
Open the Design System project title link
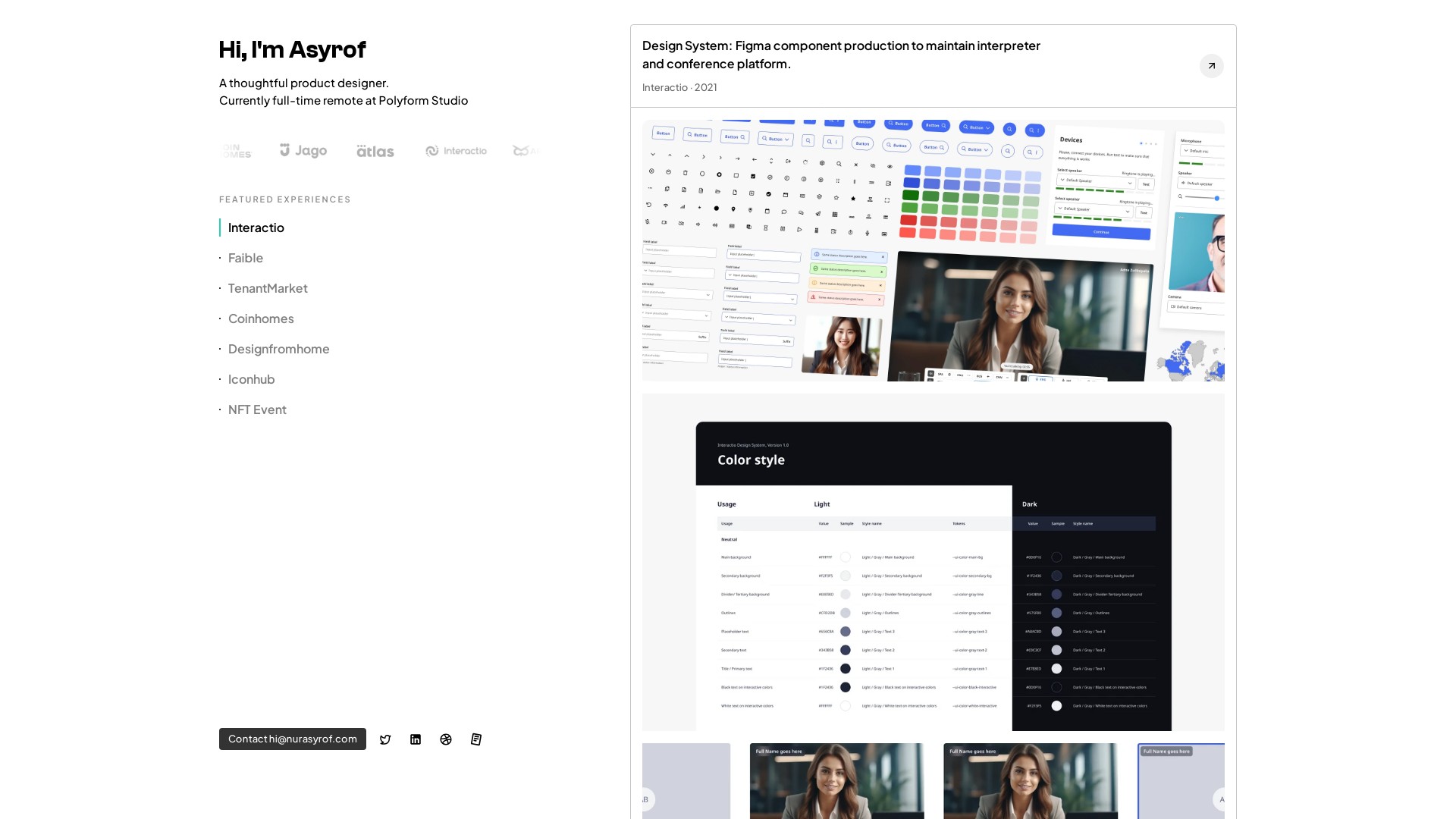click(x=841, y=55)
